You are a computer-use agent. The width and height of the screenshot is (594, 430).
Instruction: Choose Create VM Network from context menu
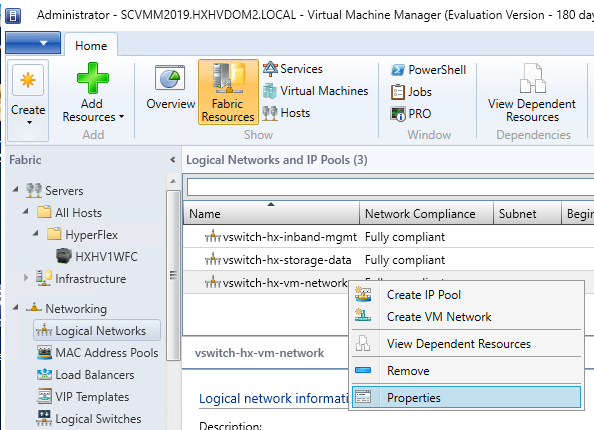[466, 316]
